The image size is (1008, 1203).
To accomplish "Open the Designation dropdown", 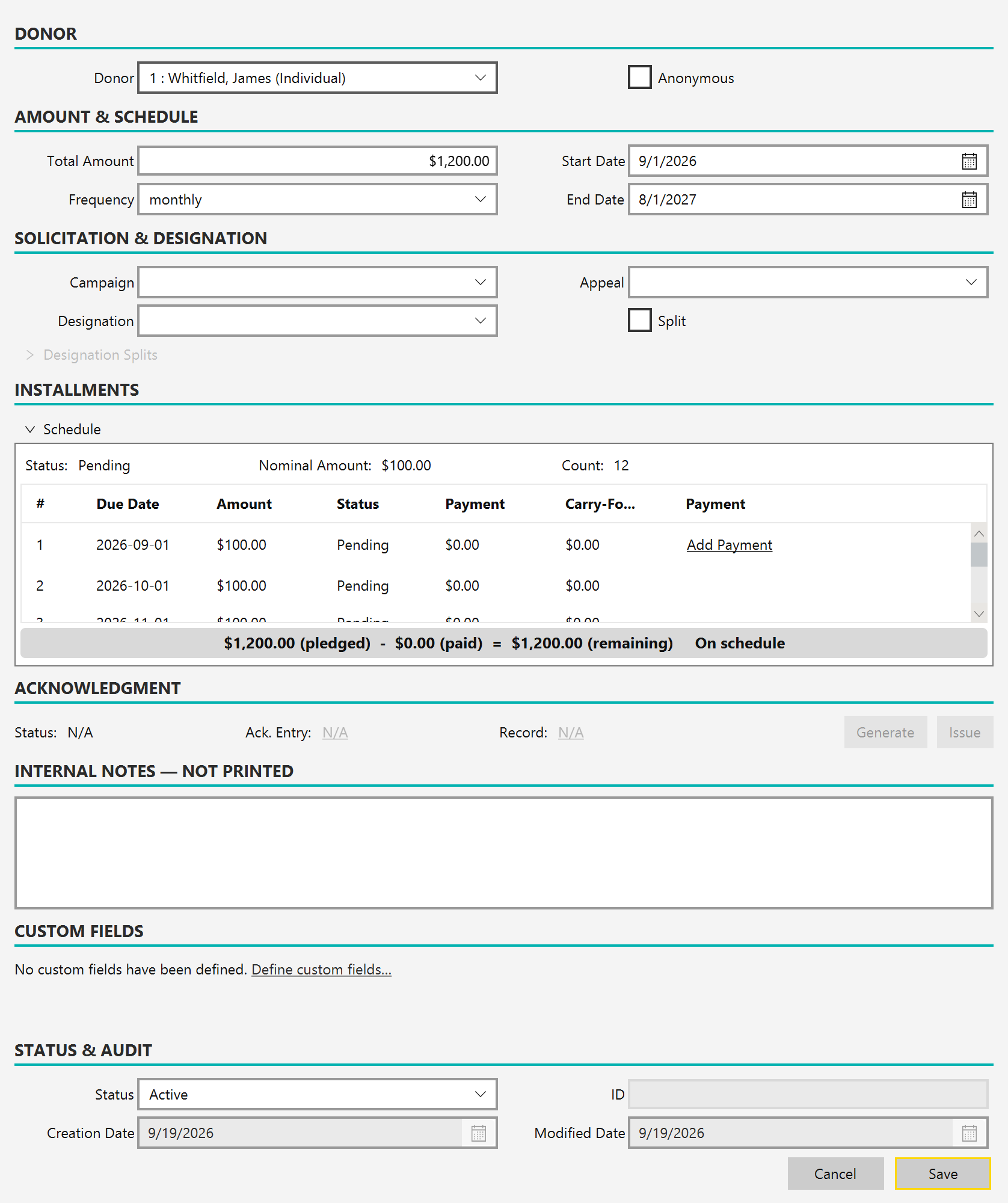I will [318, 321].
